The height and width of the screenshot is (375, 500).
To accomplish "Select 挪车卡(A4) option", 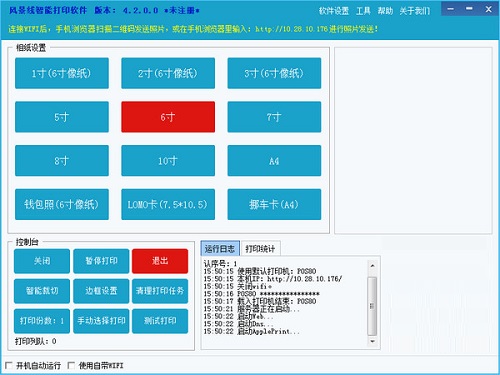I will point(274,204).
